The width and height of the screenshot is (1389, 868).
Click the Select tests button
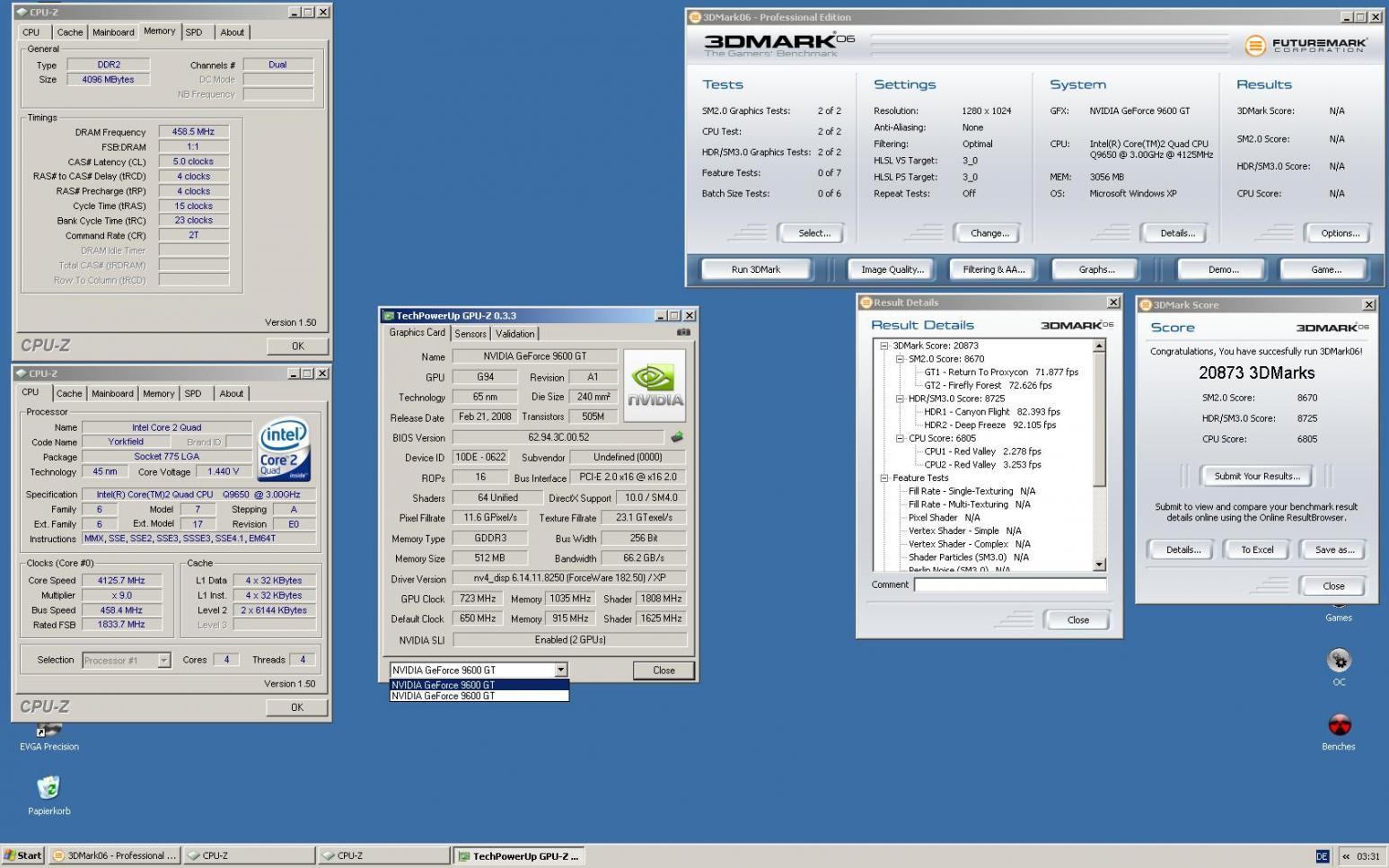coord(814,232)
